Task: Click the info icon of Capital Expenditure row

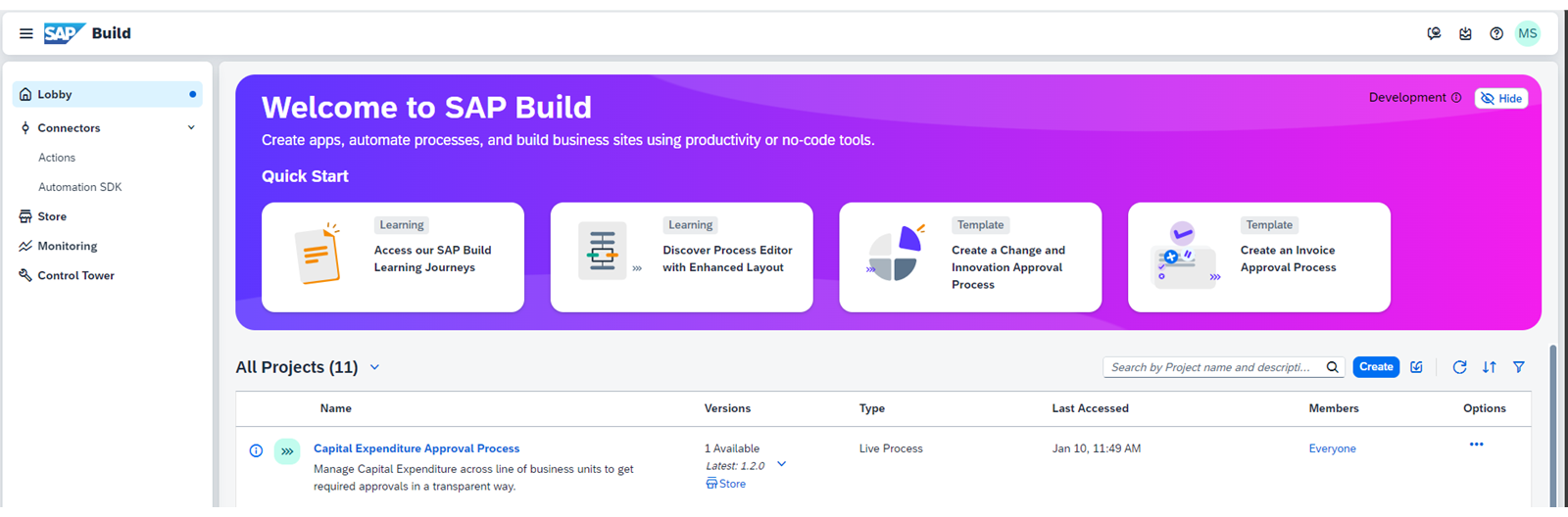Action: tap(256, 451)
